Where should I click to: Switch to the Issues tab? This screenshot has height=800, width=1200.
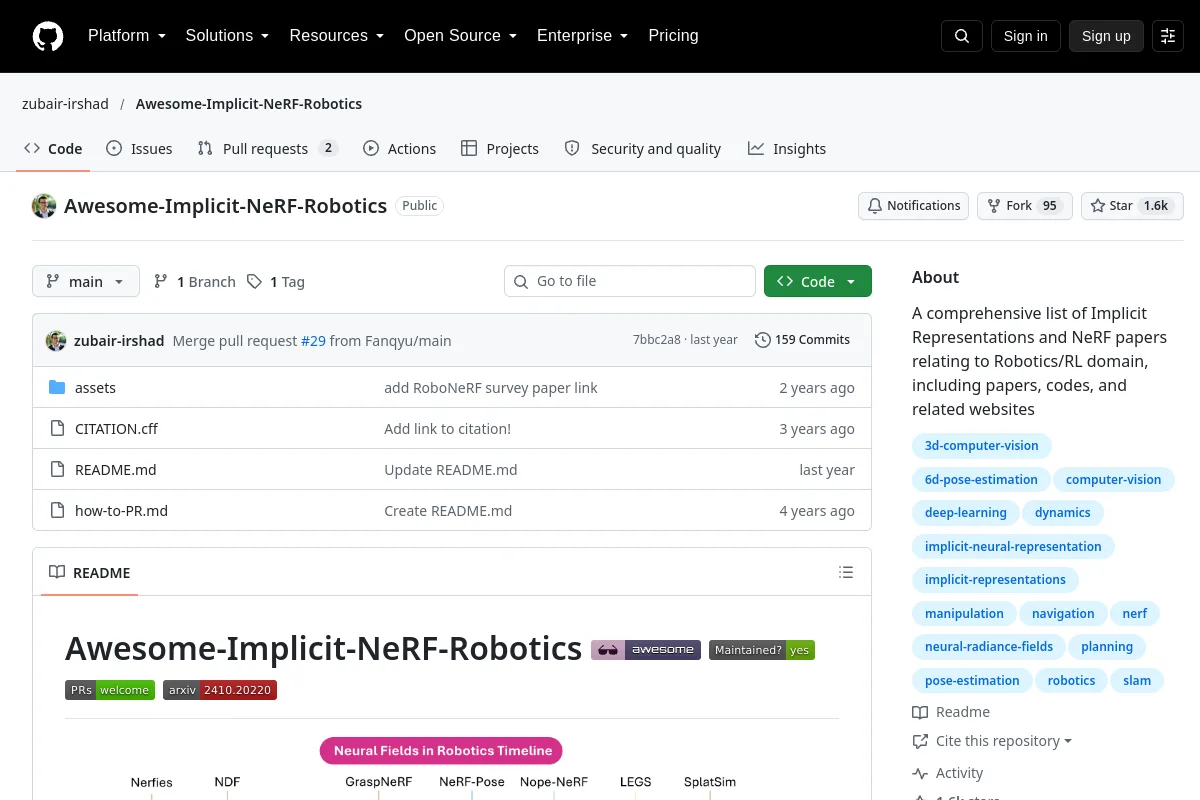[x=139, y=149]
